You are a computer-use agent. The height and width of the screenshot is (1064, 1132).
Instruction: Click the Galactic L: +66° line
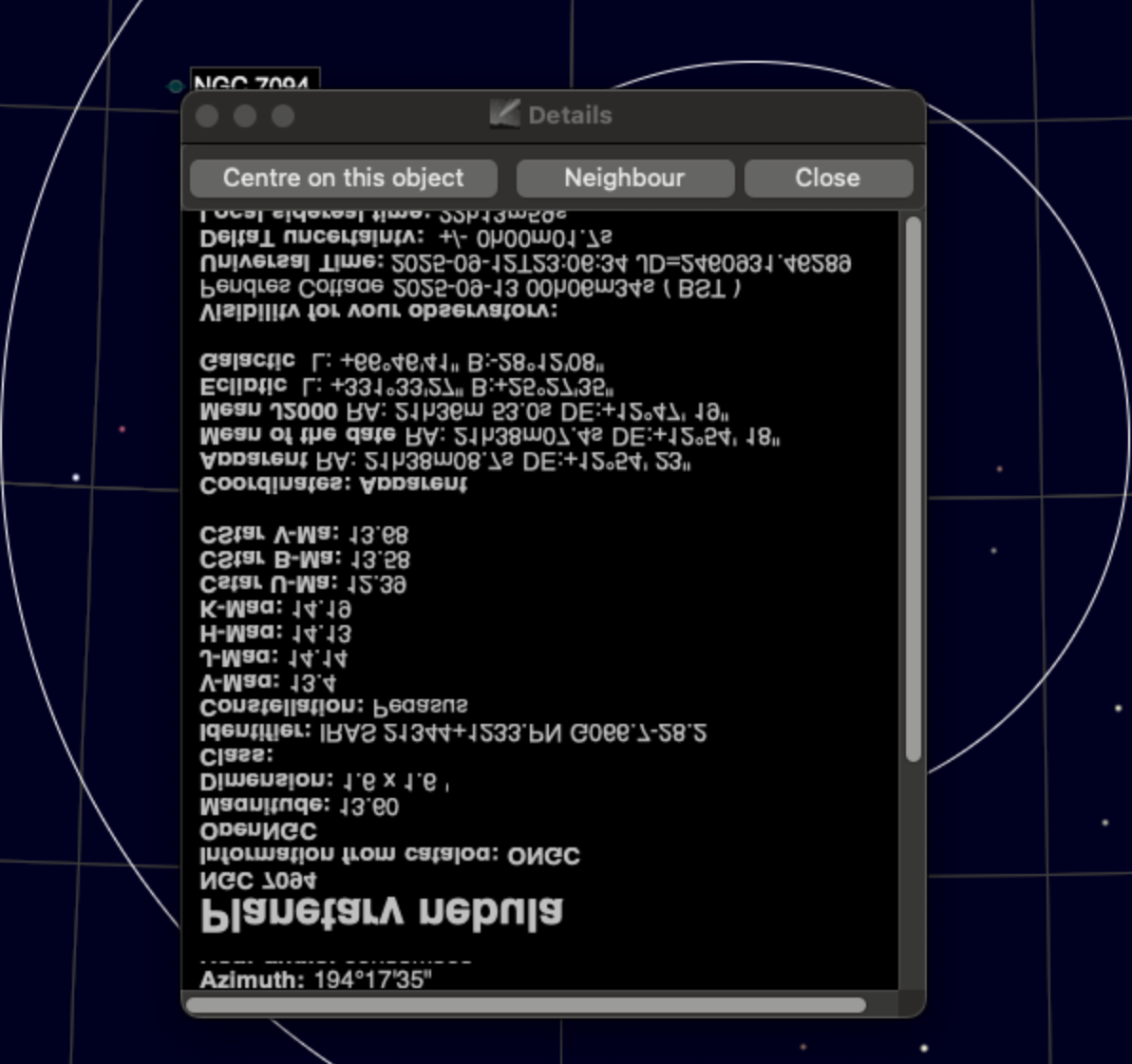(x=403, y=361)
